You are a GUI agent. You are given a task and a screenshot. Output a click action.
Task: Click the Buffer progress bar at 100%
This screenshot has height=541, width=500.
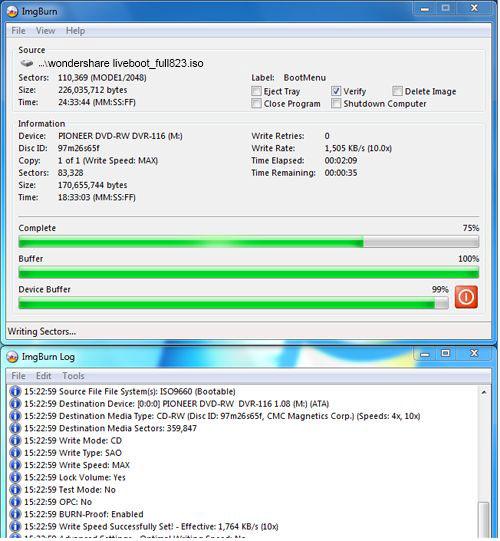click(x=248, y=273)
